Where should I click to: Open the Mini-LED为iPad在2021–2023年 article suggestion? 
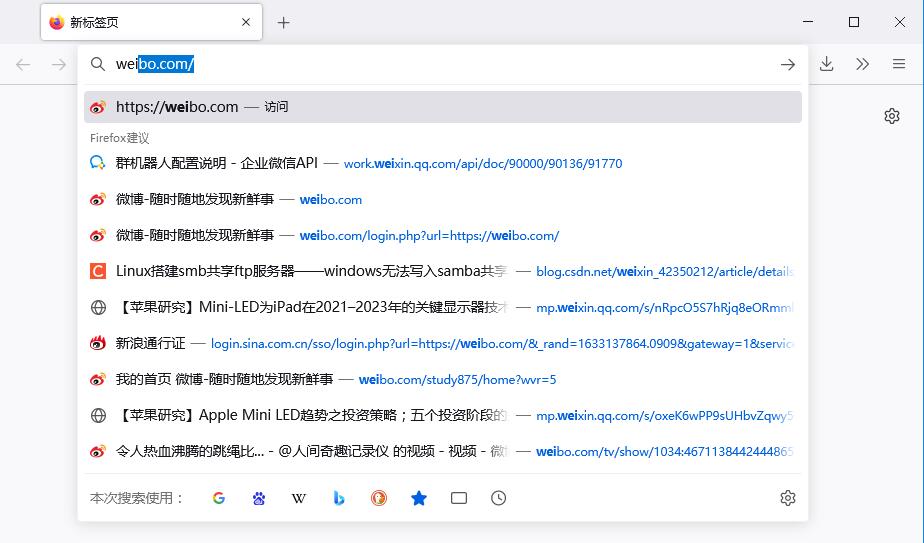tap(443, 307)
